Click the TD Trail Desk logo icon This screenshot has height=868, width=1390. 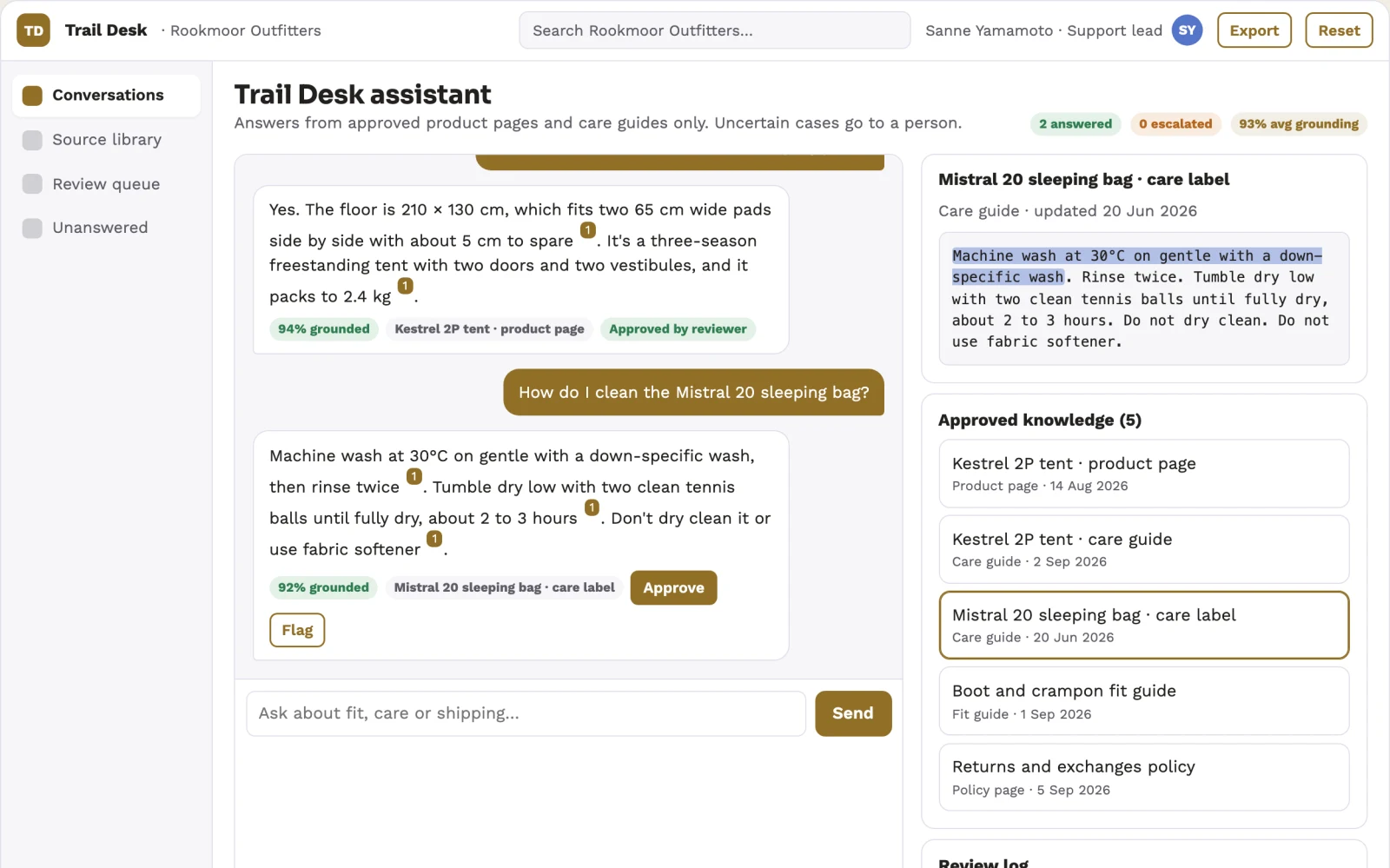tap(33, 30)
